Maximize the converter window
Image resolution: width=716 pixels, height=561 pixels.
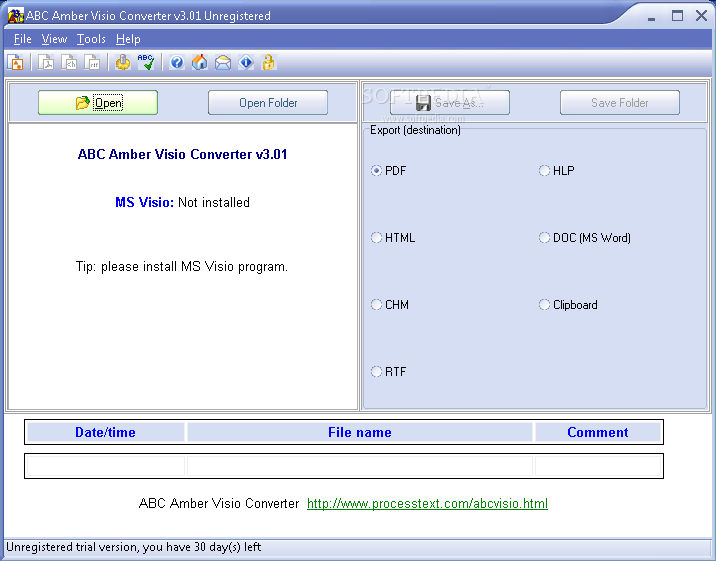[x=677, y=16]
